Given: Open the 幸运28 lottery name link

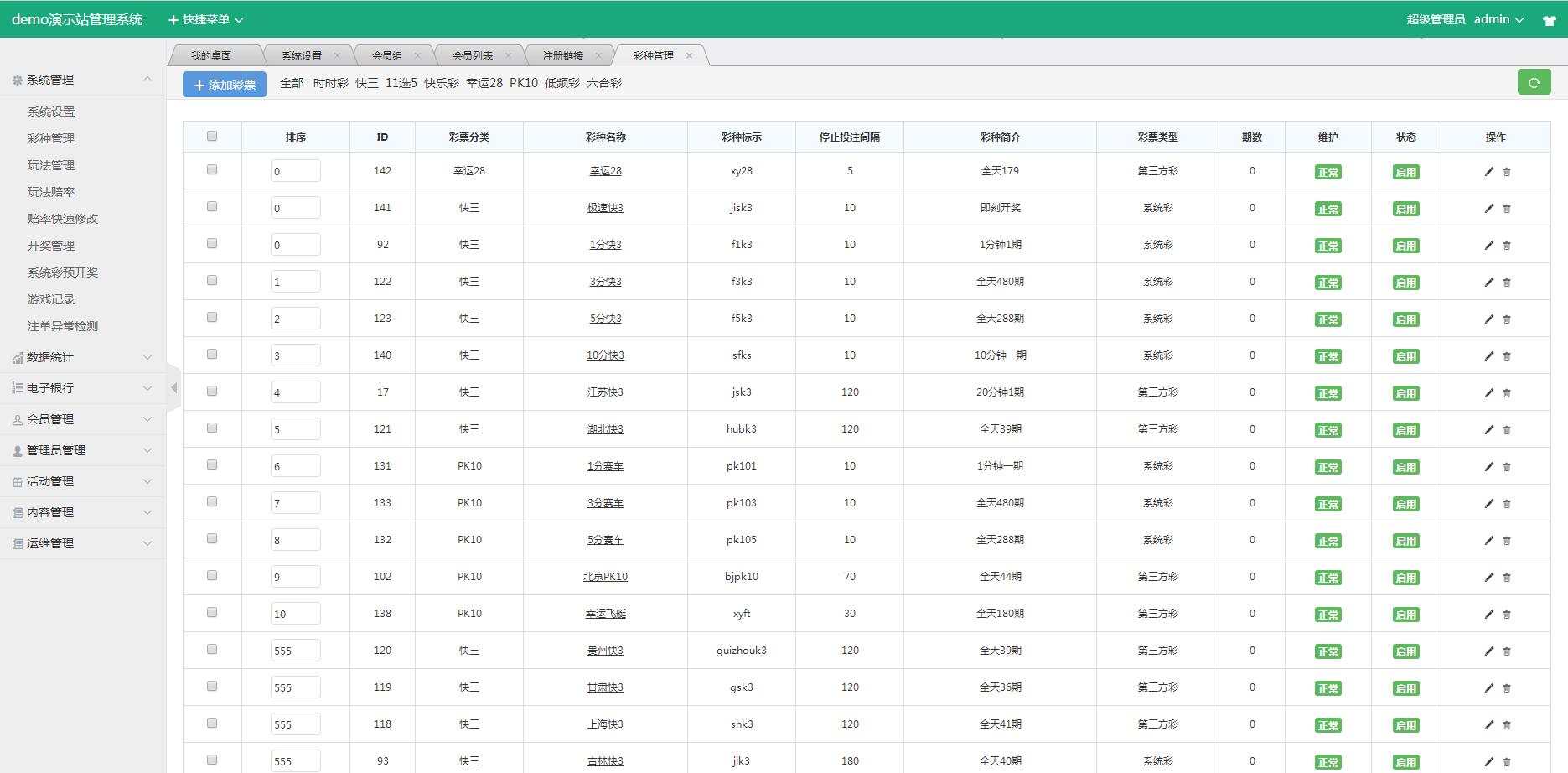Looking at the screenshot, I should tap(605, 171).
